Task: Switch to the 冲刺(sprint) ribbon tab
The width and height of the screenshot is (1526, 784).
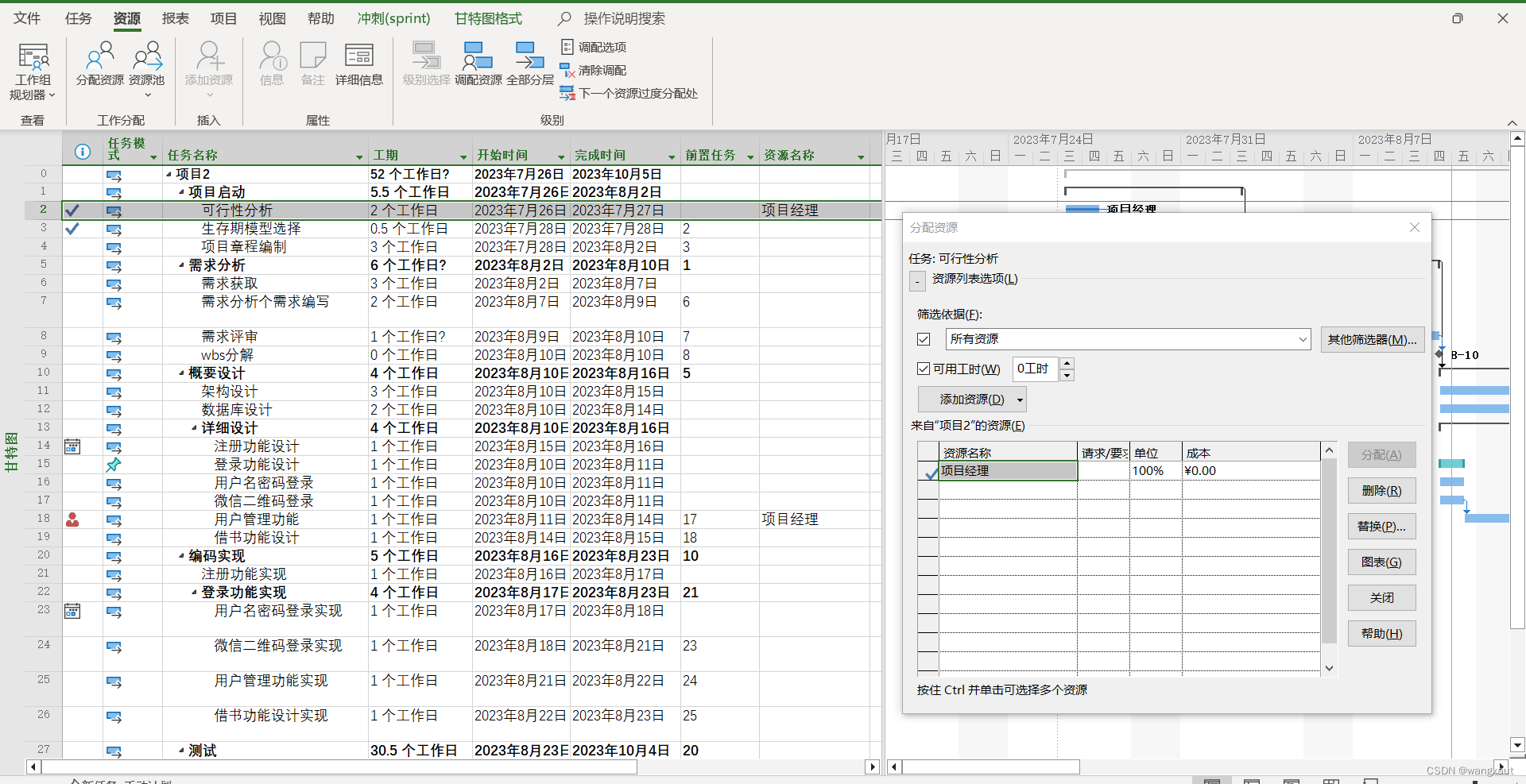Action: click(x=393, y=18)
